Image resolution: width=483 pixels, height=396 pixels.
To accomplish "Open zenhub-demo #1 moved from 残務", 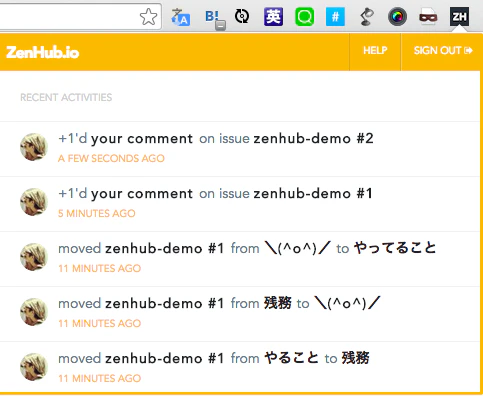I will (164, 303).
